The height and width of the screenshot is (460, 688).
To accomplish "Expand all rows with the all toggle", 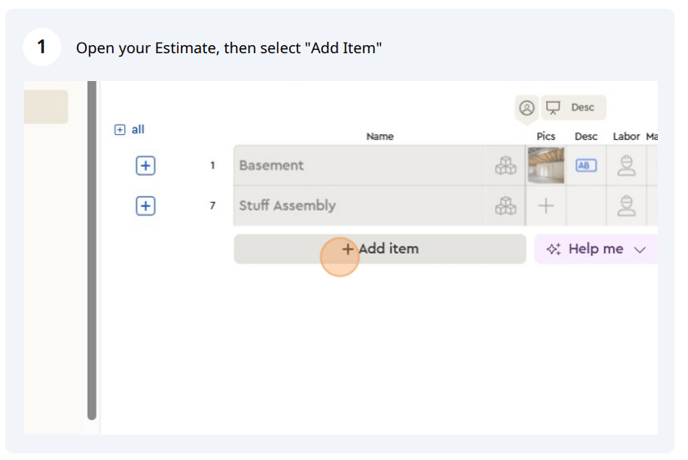I will [129, 129].
